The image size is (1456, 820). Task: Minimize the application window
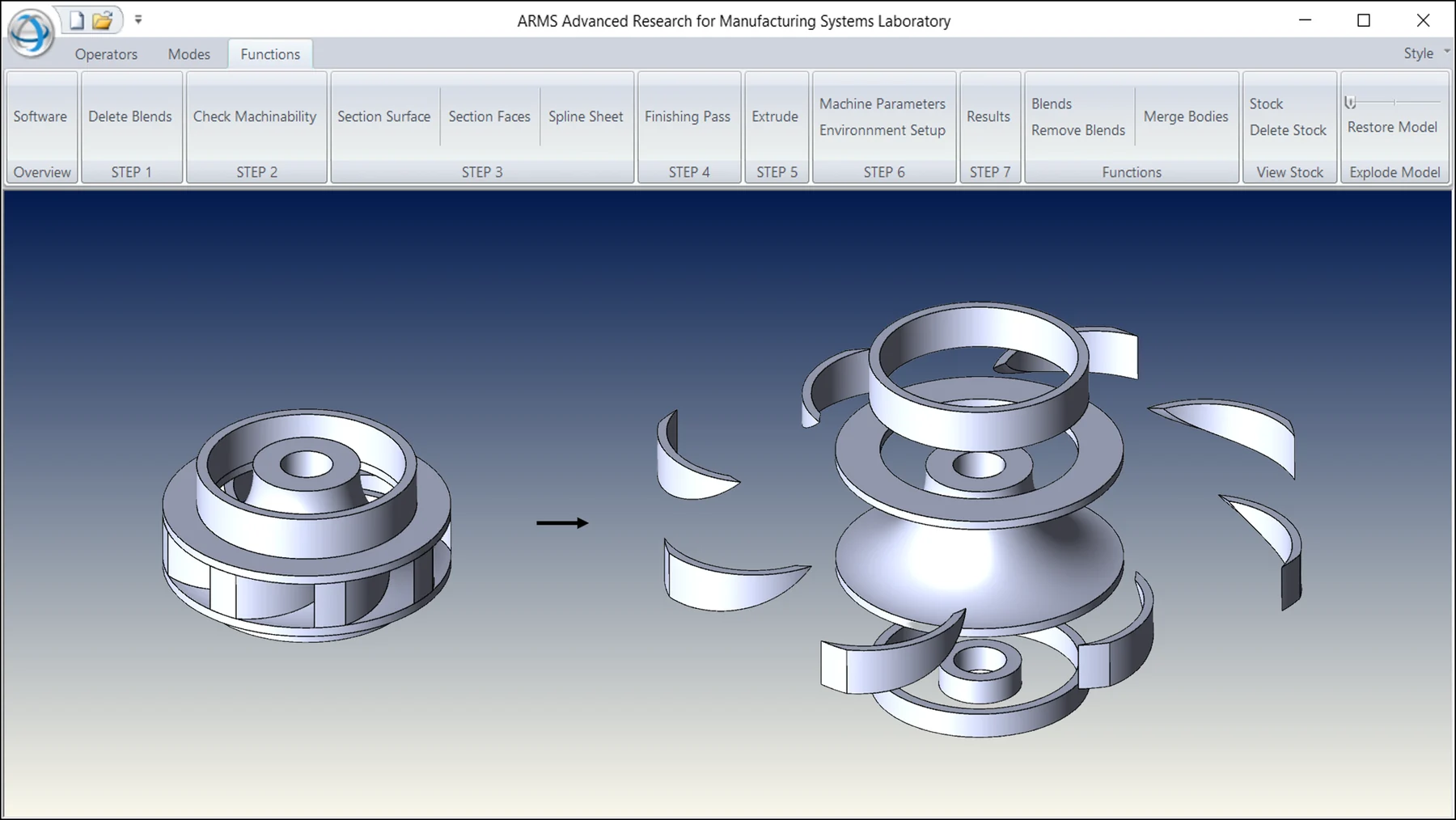[x=1305, y=20]
